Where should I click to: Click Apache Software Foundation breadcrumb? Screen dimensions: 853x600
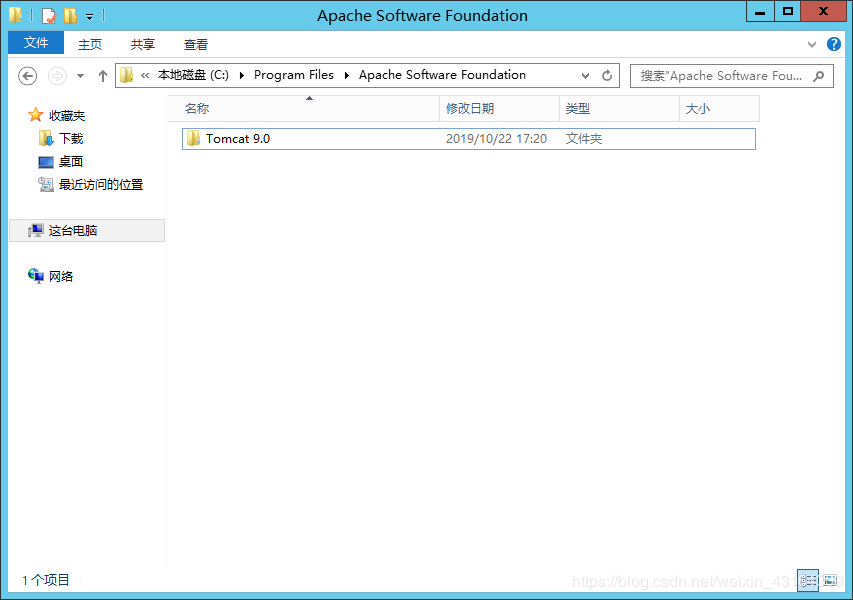(x=442, y=75)
